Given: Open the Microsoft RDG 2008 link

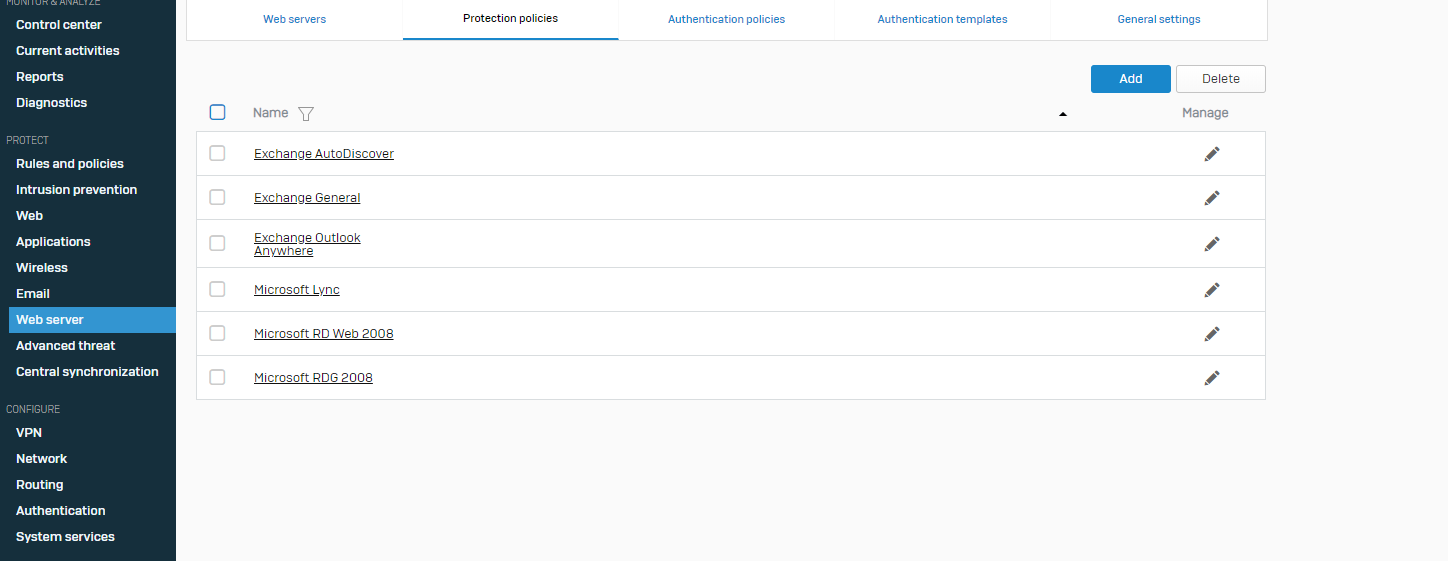Looking at the screenshot, I should coord(313,378).
